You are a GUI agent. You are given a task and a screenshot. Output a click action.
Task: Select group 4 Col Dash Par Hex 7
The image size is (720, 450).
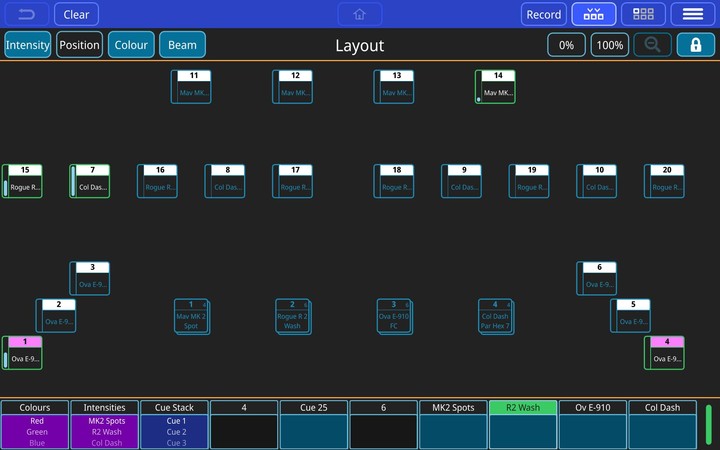pyautogui.click(x=495, y=316)
